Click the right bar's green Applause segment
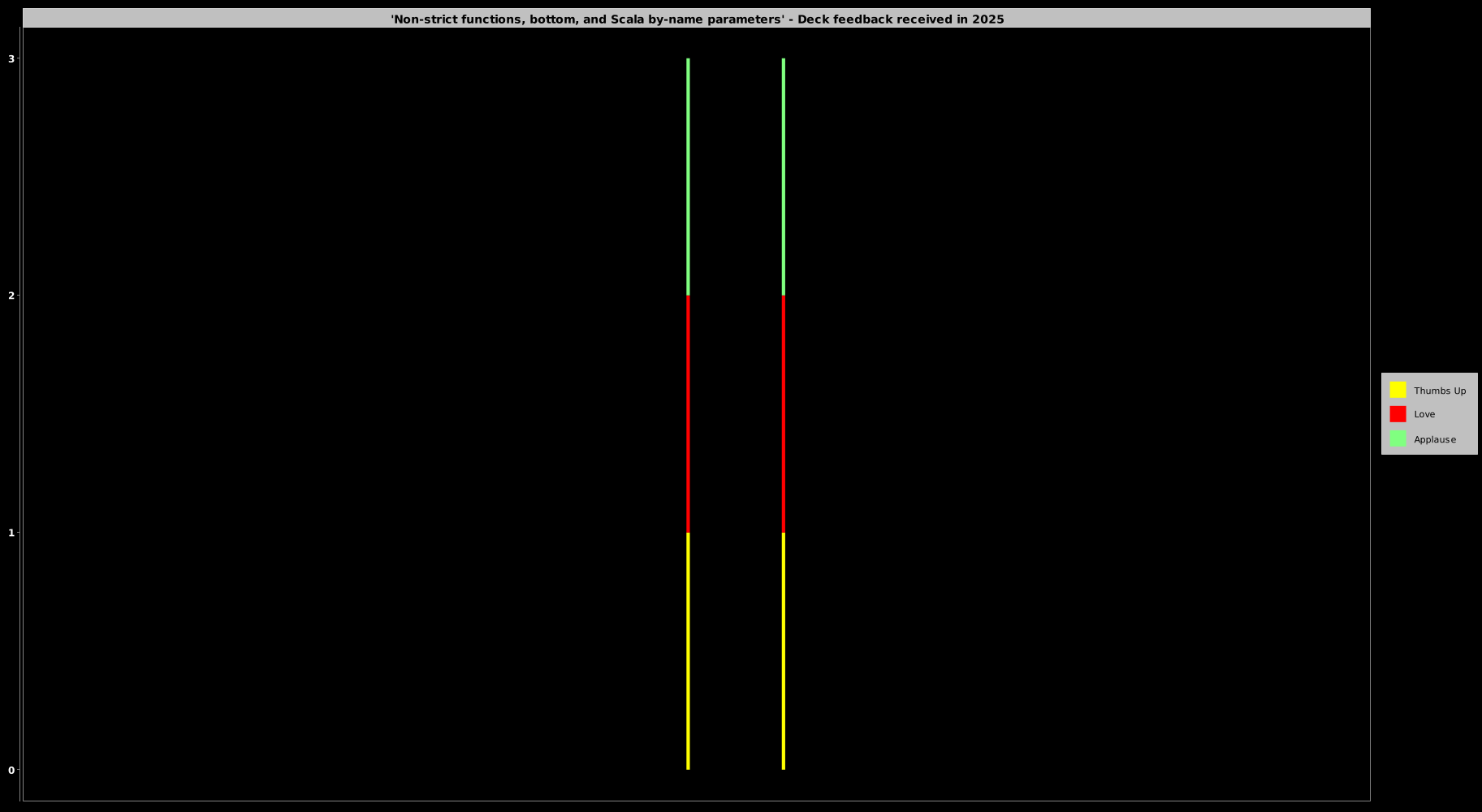 [783, 177]
